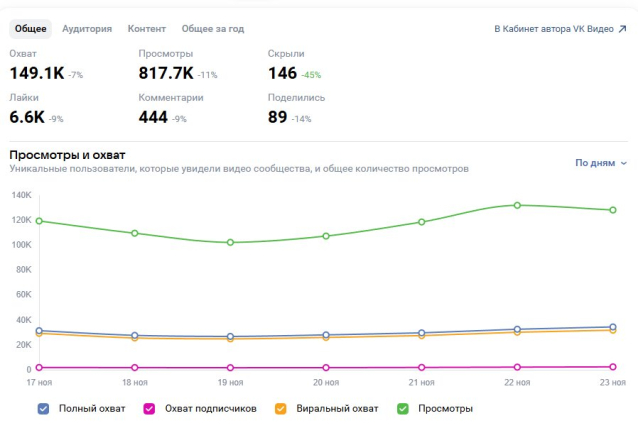Disable the Виральный охват series checkbox
The image size is (638, 428).
(x=281, y=408)
